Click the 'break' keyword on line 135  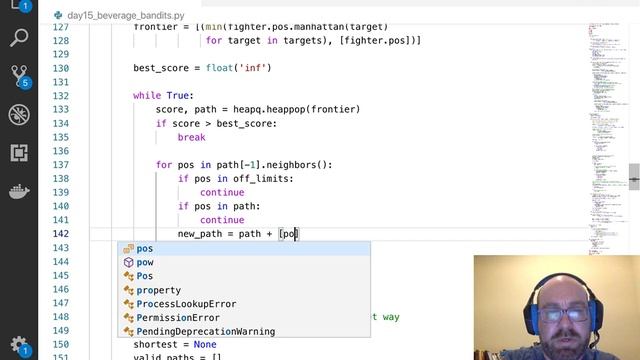(x=191, y=137)
